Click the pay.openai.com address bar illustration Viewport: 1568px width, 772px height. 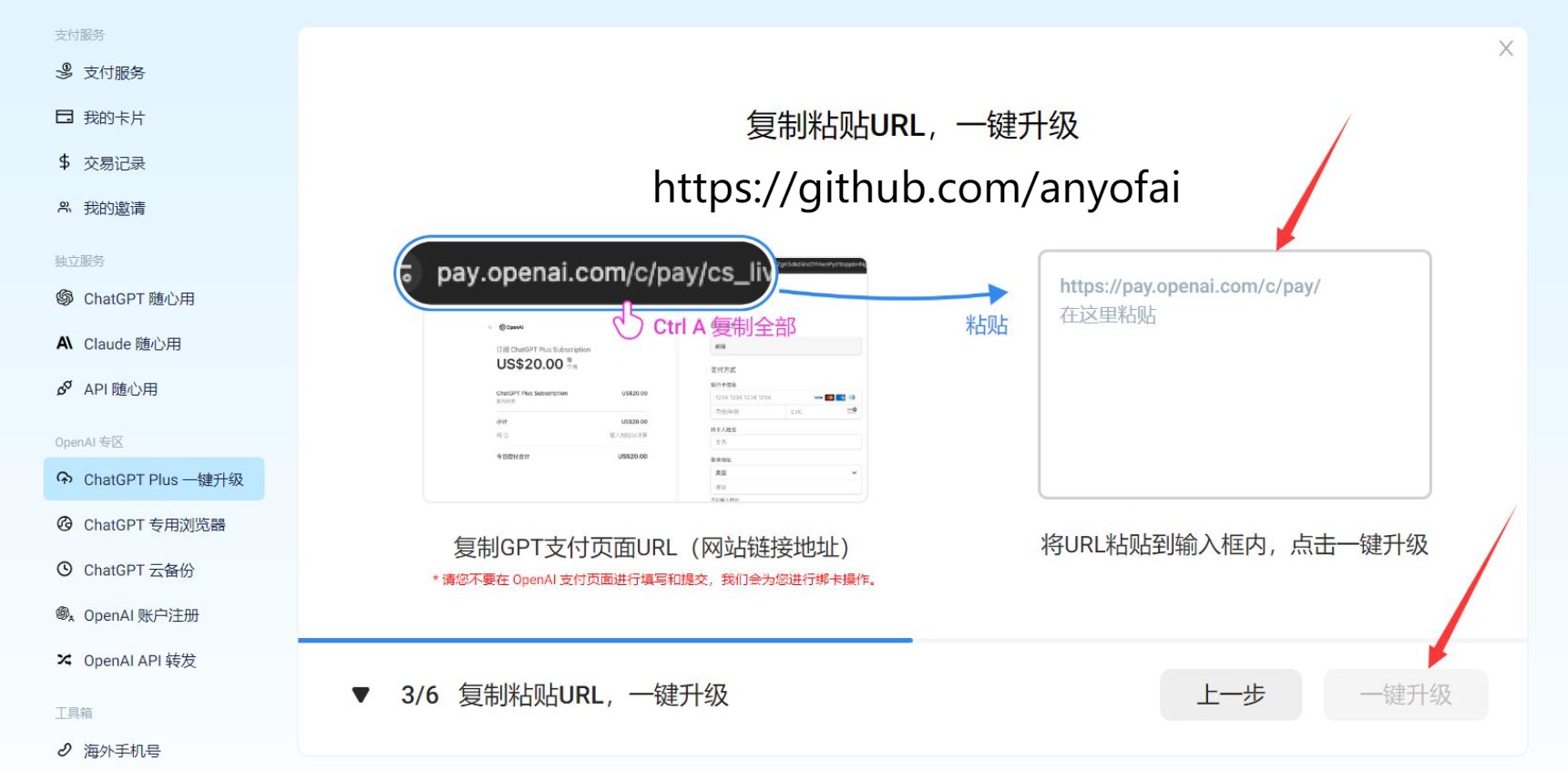click(586, 273)
